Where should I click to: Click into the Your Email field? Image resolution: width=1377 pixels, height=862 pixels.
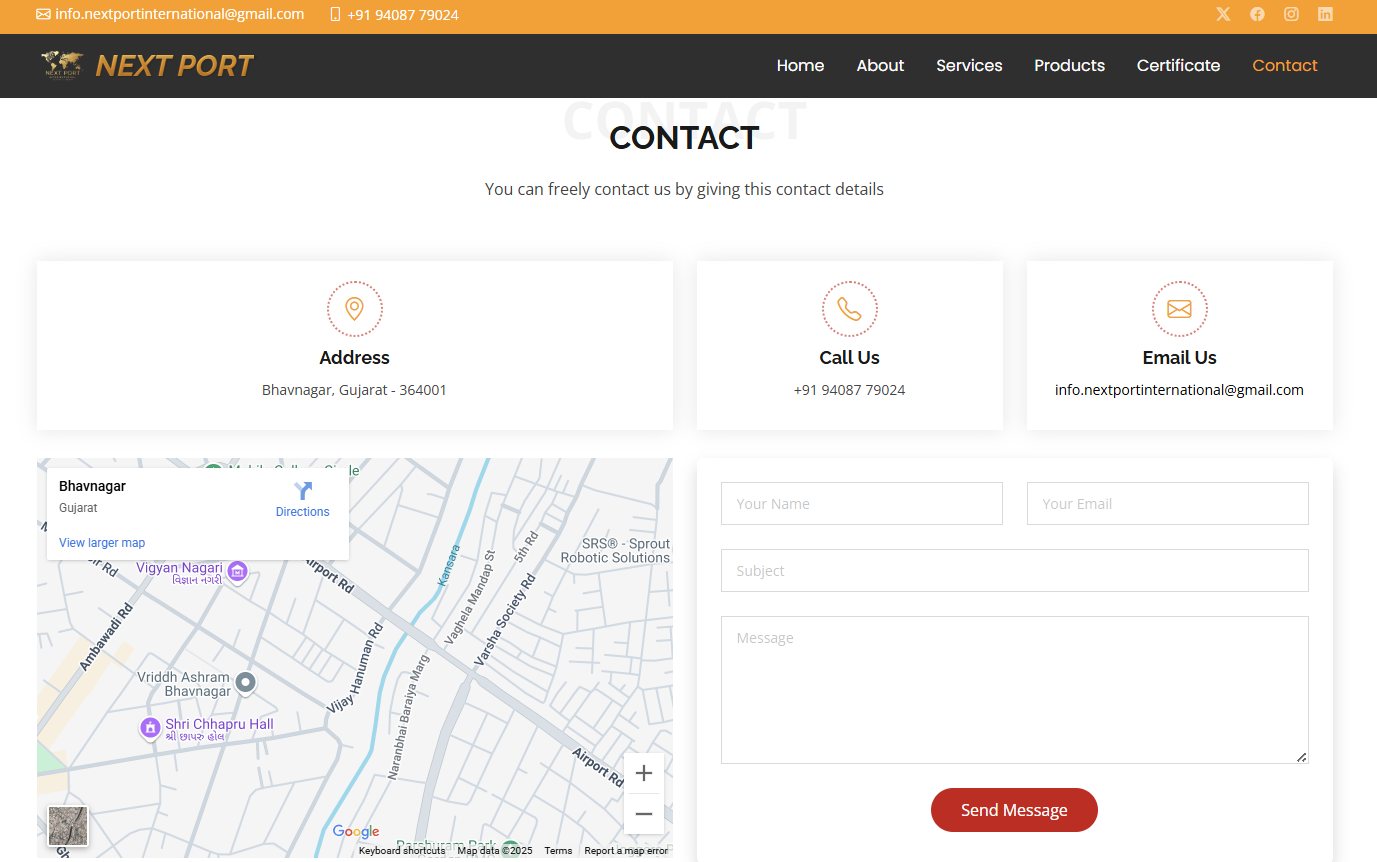click(1167, 504)
